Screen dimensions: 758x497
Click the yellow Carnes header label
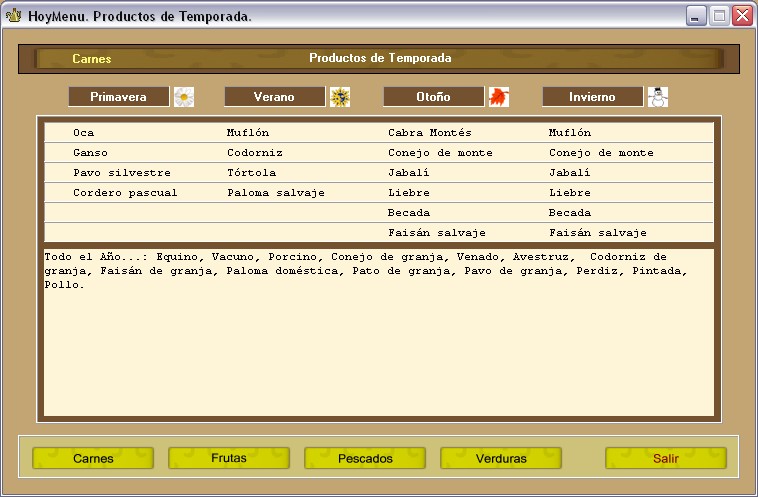pyautogui.click(x=92, y=59)
